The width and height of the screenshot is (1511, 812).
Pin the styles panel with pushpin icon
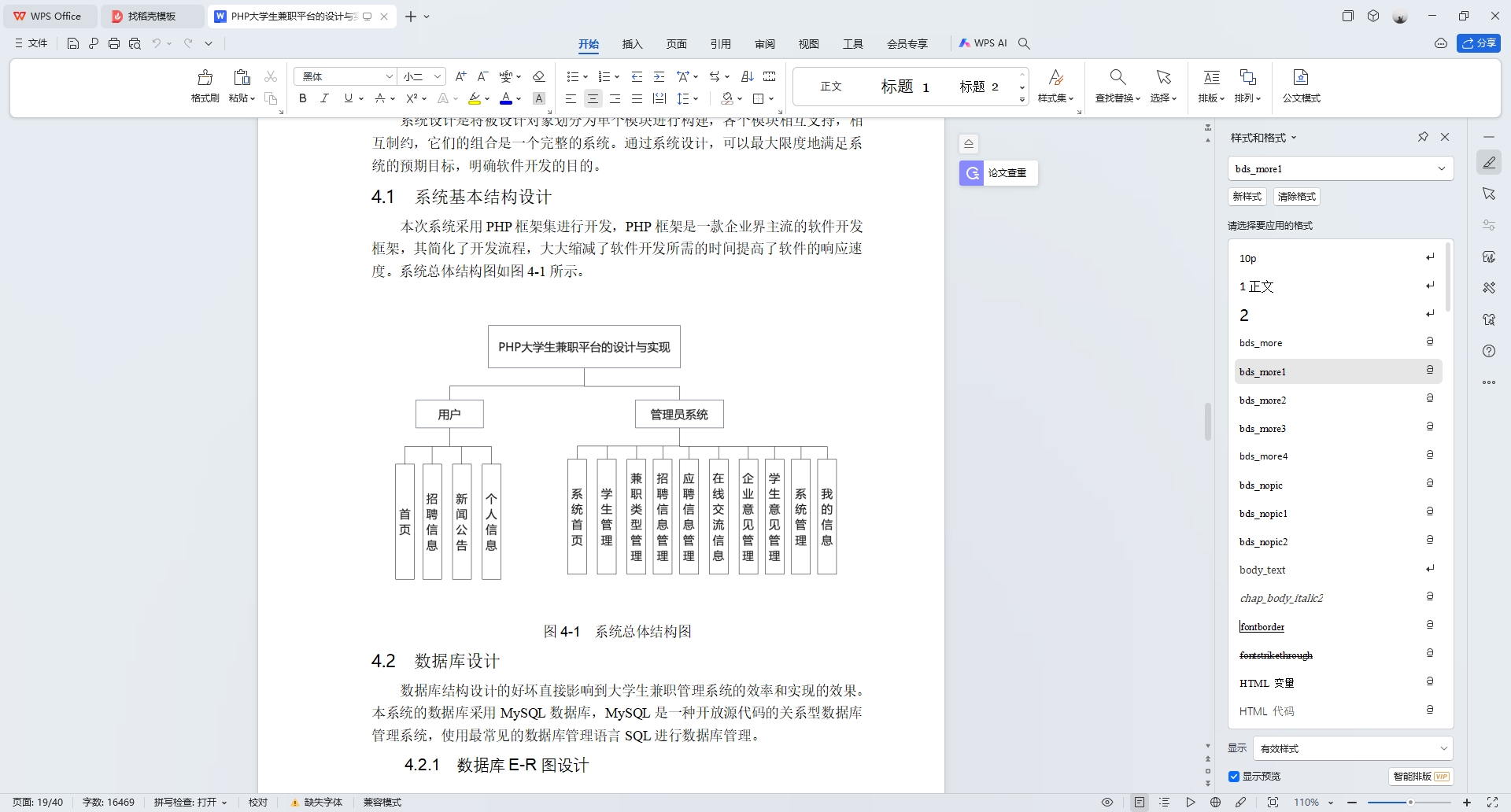[x=1423, y=137]
